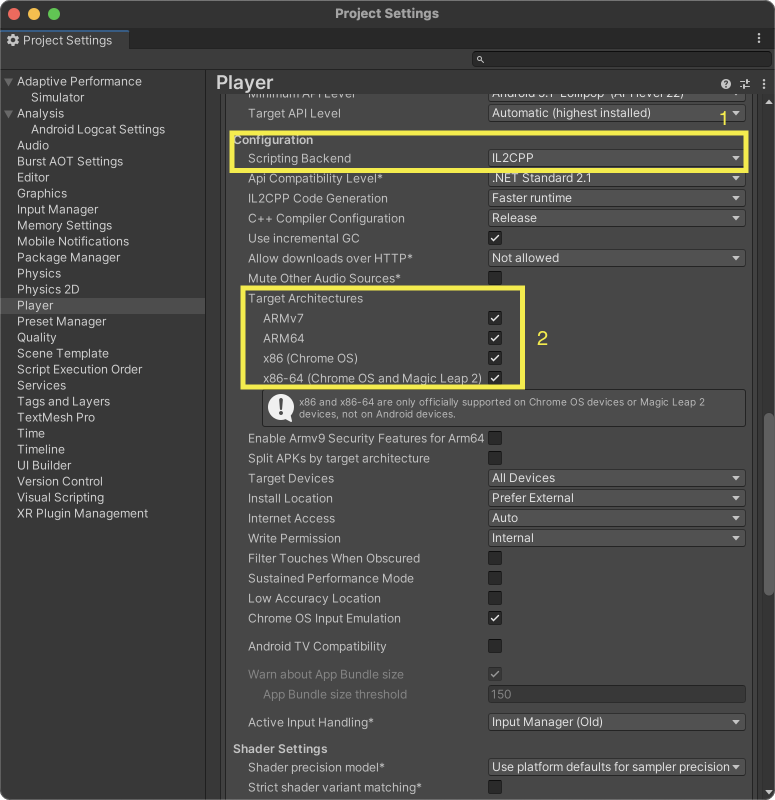Click the settings search input field
Image resolution: width=775 pixels, height=800 pixels.
point(620,60)
